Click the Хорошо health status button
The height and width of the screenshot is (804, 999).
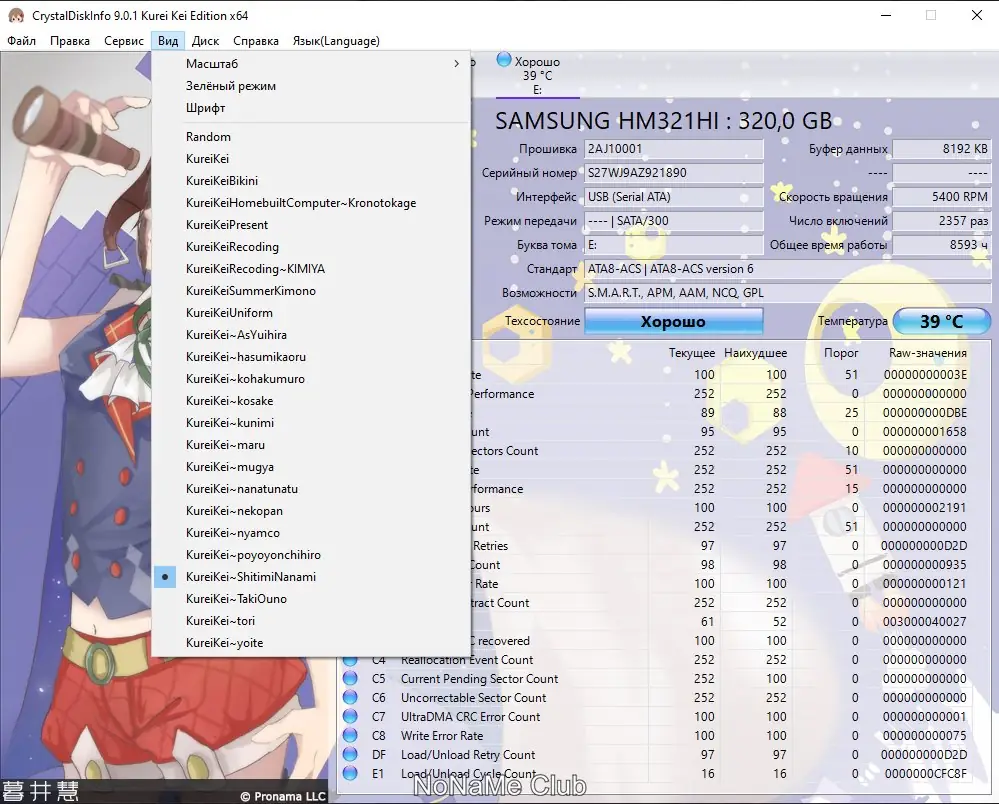[673, 321]
